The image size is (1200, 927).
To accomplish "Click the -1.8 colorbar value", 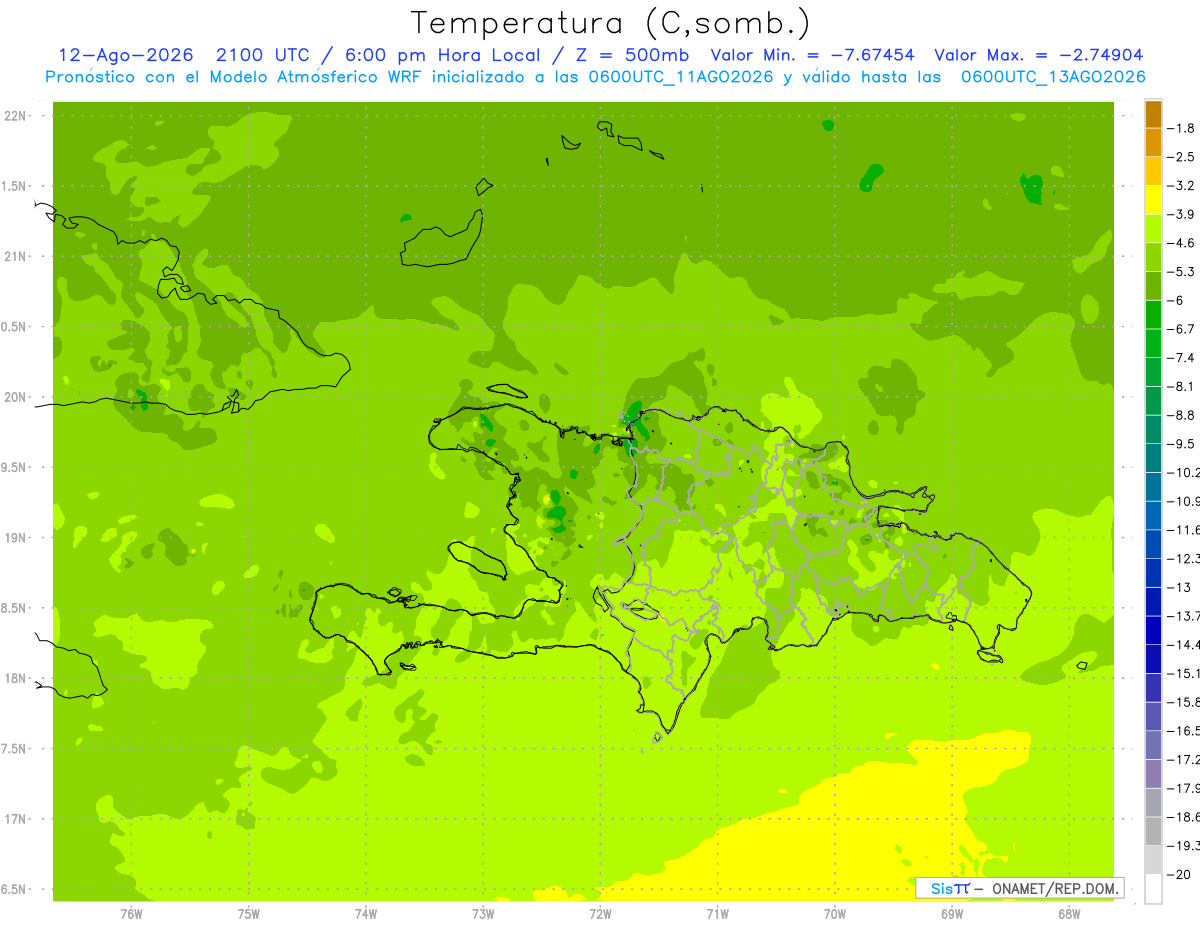I will click(1182, 128).
